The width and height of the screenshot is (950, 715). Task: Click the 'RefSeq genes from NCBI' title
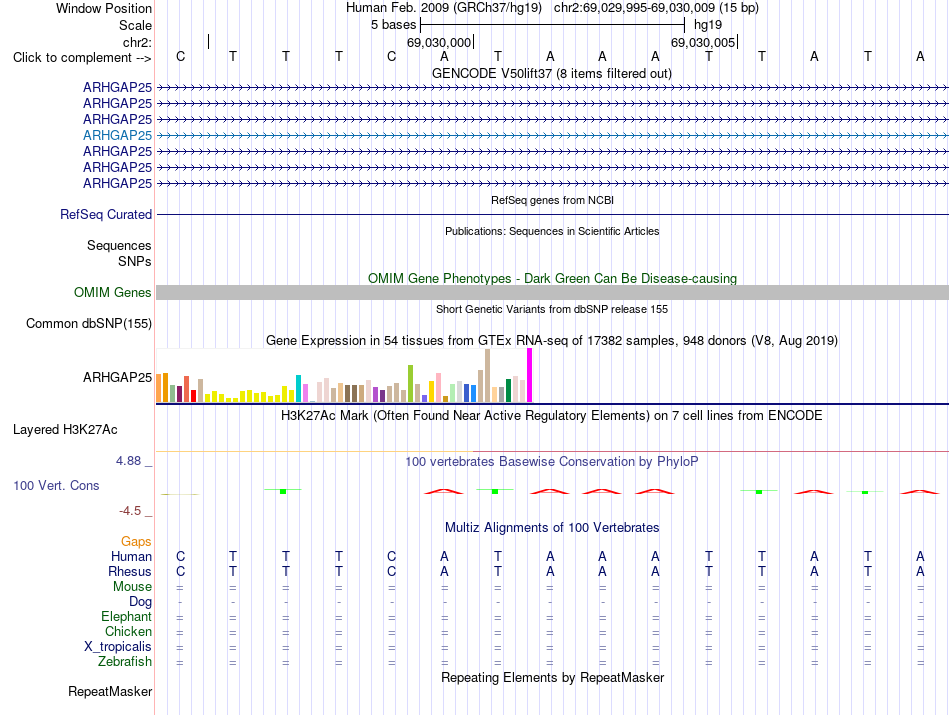pyautogui.click(x=552, y=200)
